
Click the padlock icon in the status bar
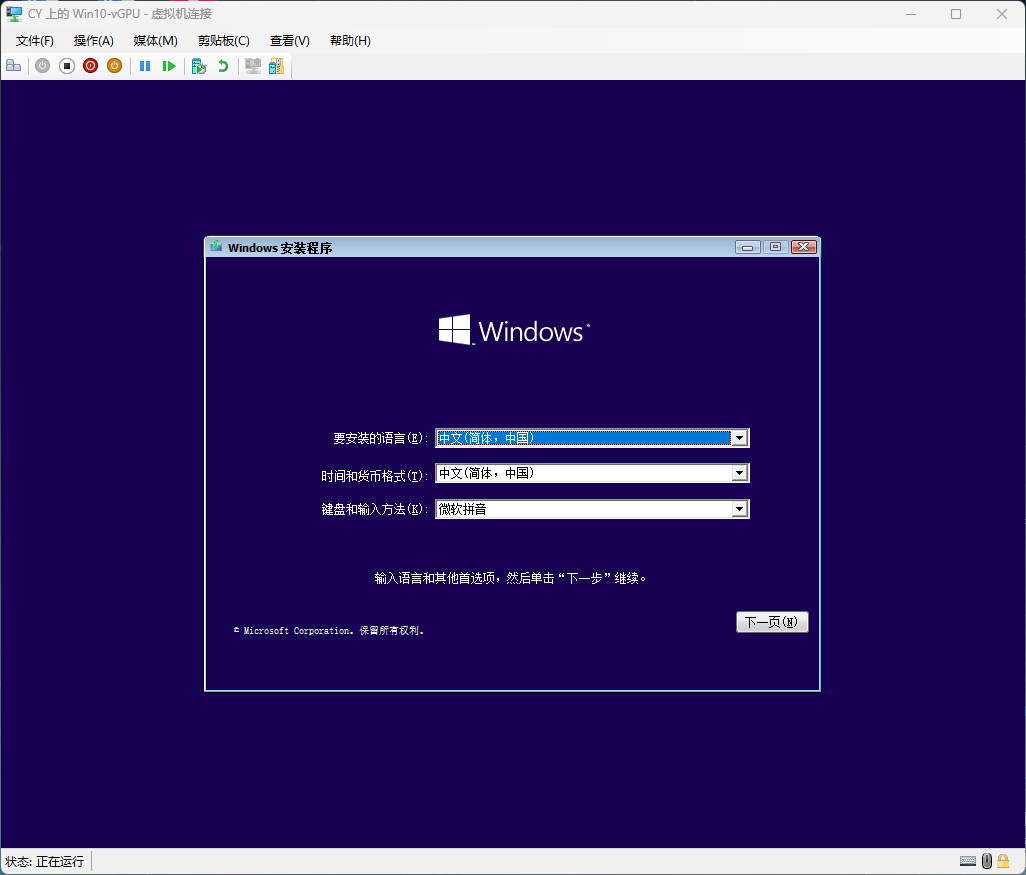point(1003,861)
